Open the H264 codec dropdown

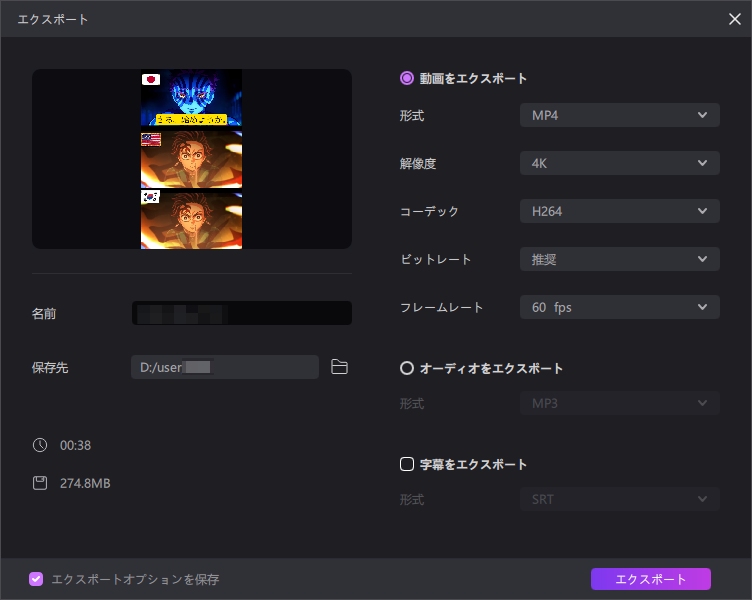[x=620, y=211]
